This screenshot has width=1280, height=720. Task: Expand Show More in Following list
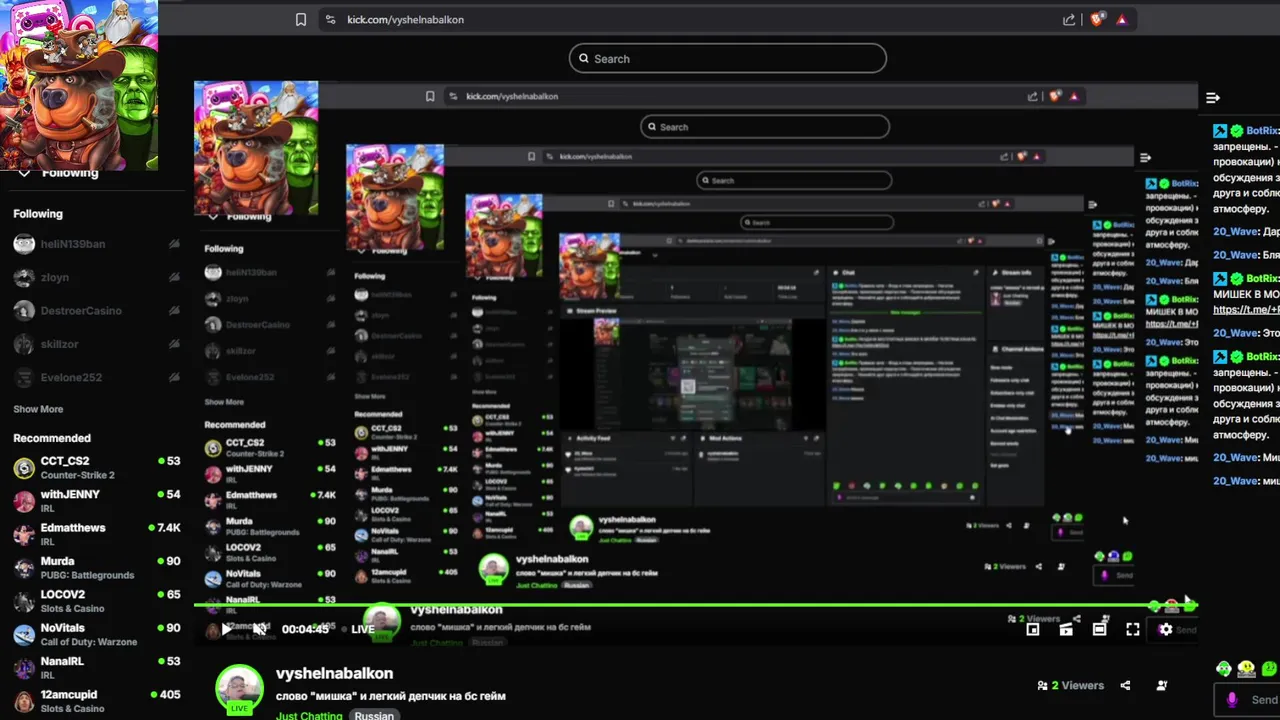[x=38, y=409]
